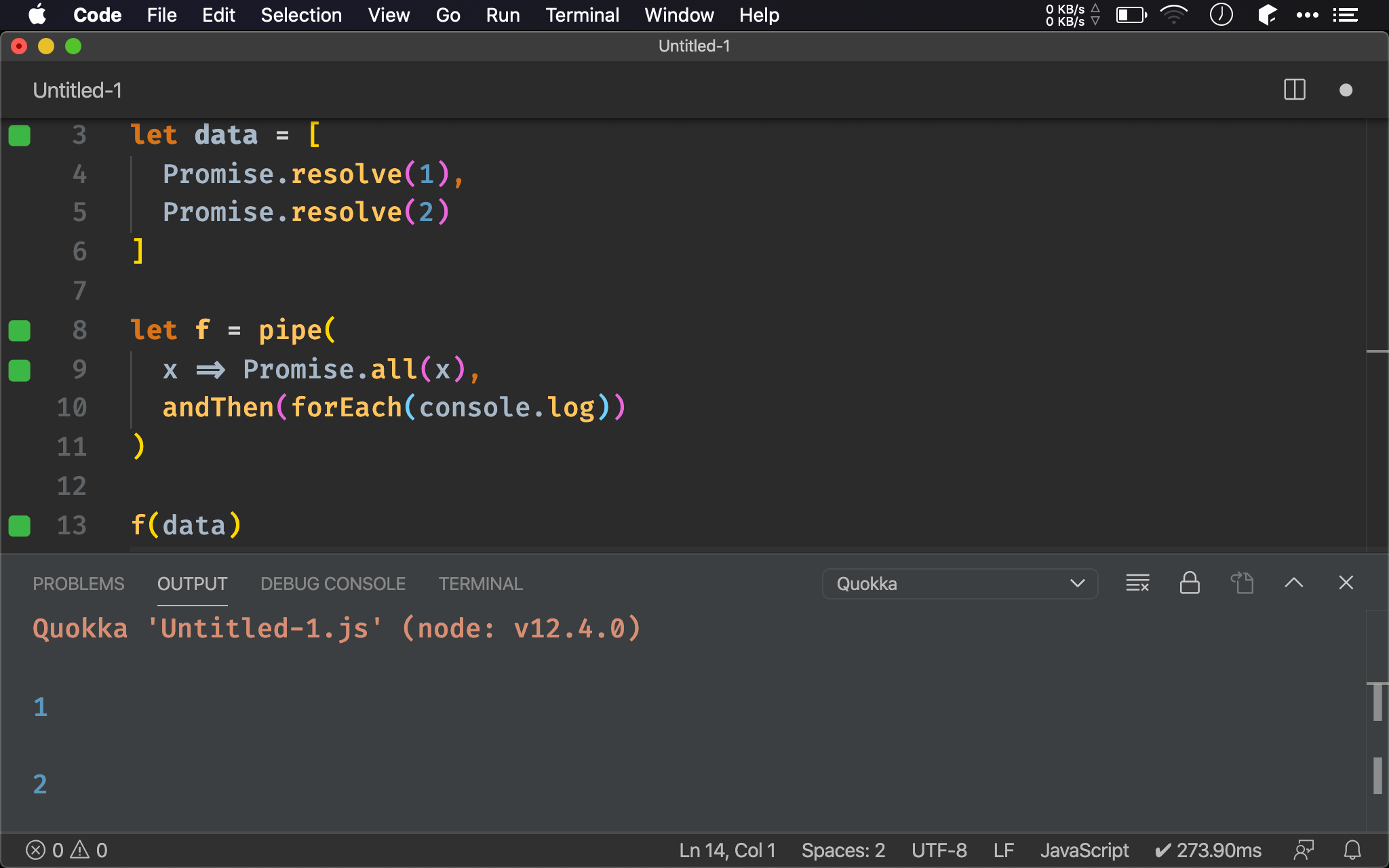Toggle output scroll lock
Image resolution: width=1389 pixels, height=868 pixels.
pos(1190,583)
